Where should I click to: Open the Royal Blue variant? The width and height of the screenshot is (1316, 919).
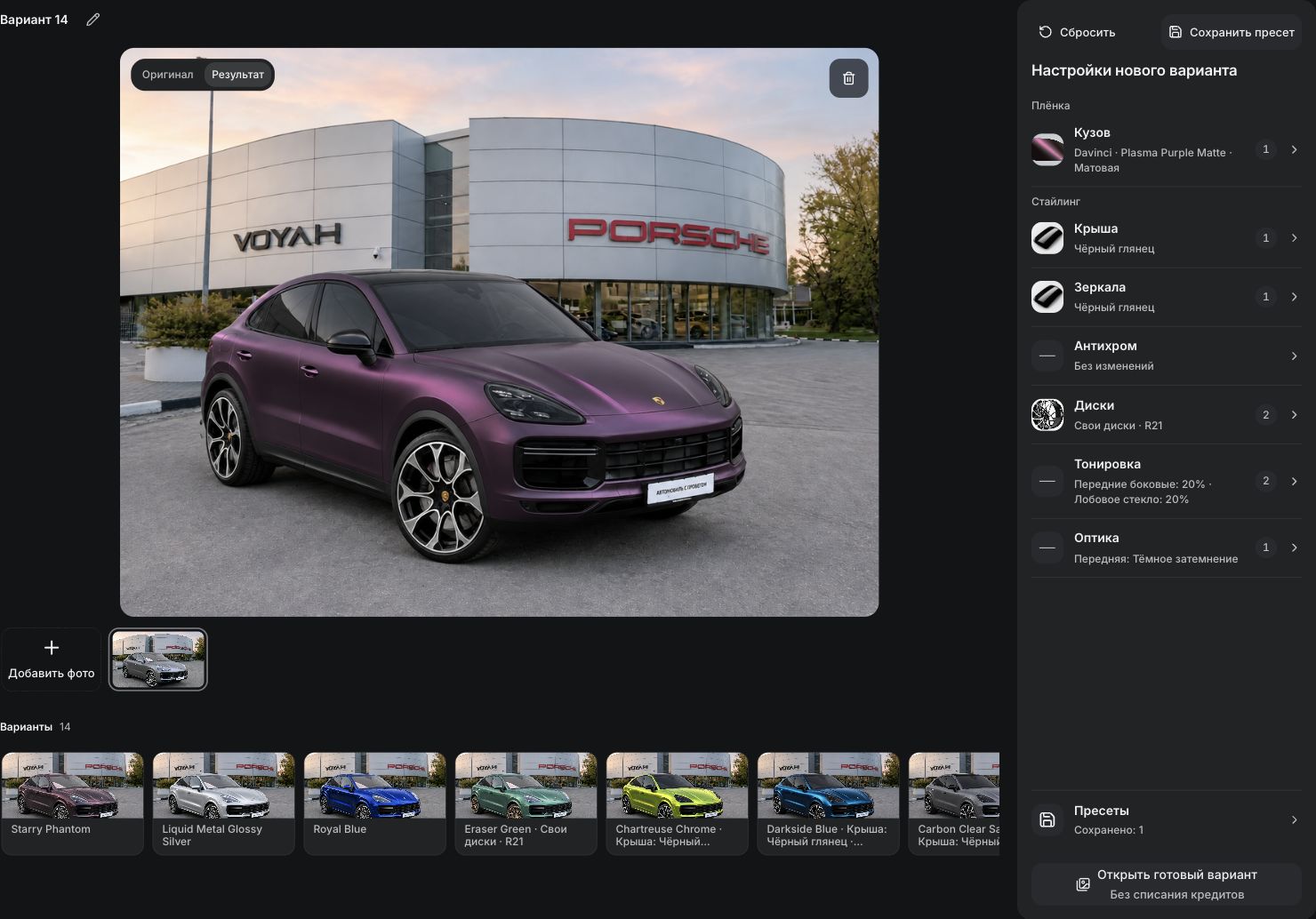pos(374,803)
